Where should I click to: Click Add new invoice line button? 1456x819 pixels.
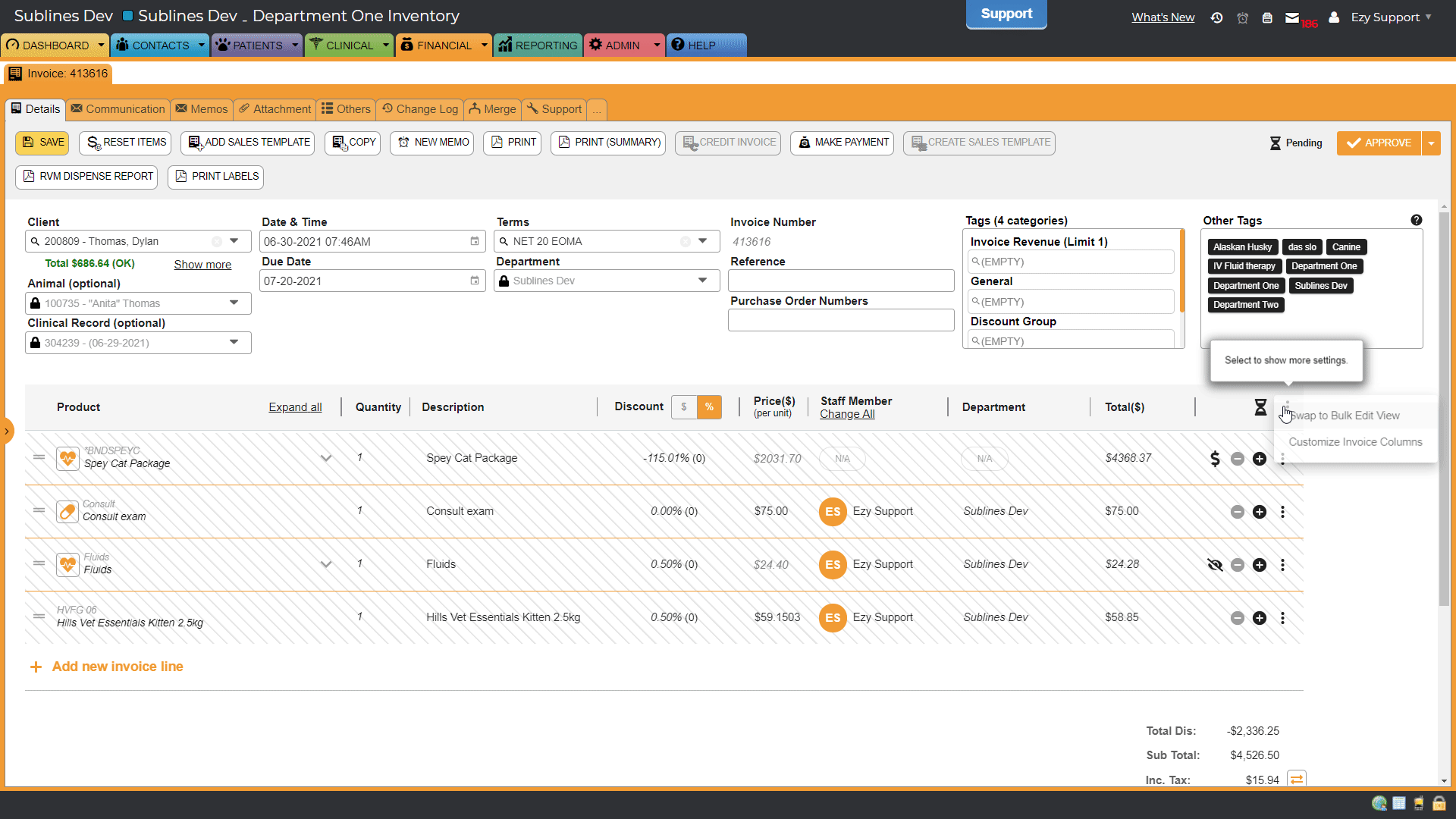[x=118, y=666]
